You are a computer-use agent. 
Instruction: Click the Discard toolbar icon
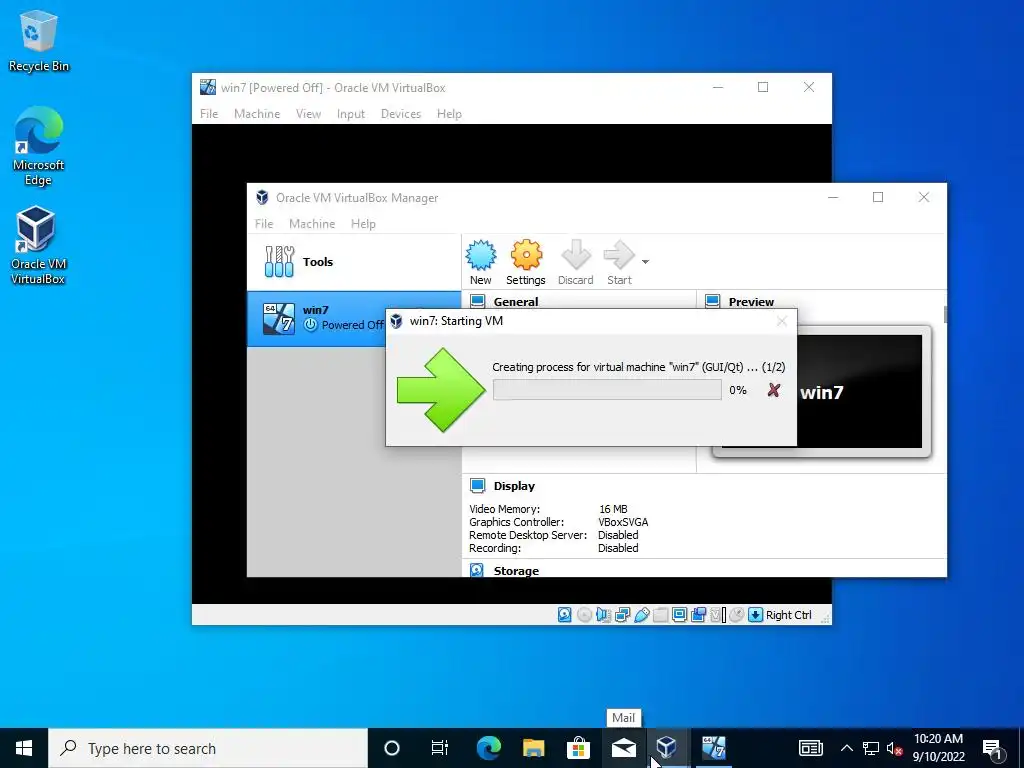tap(575, 255)
